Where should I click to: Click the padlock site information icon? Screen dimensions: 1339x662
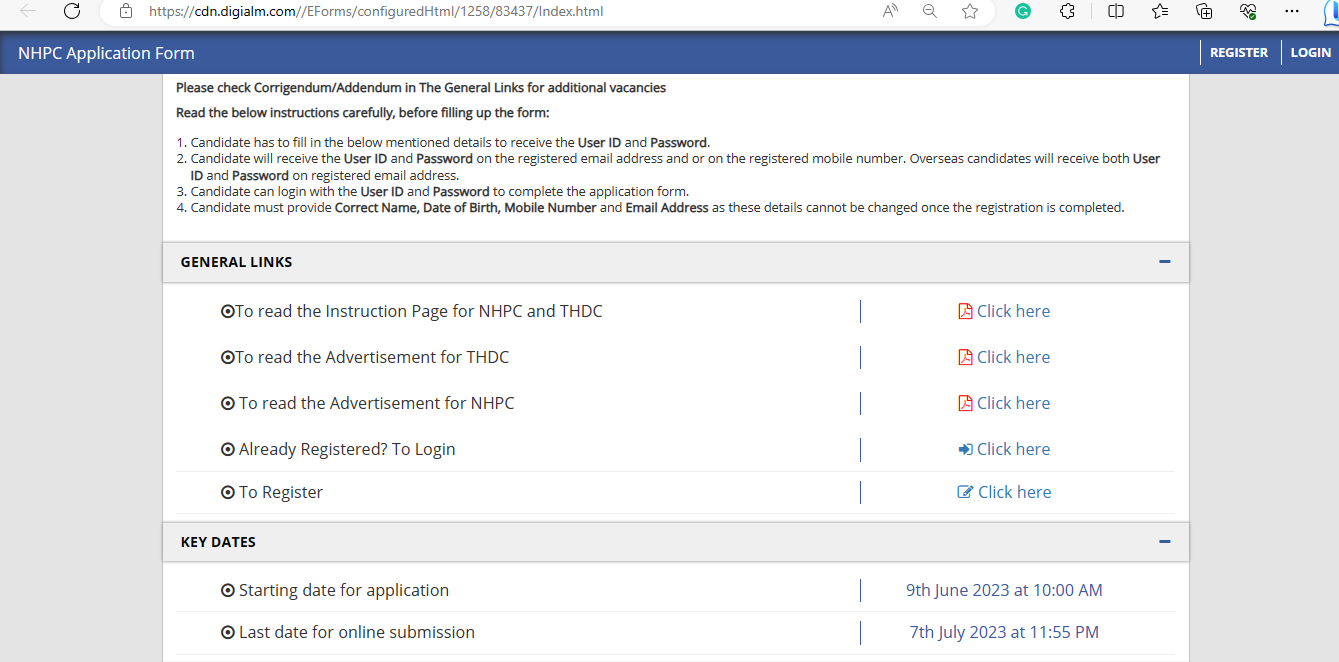[125, 12]
